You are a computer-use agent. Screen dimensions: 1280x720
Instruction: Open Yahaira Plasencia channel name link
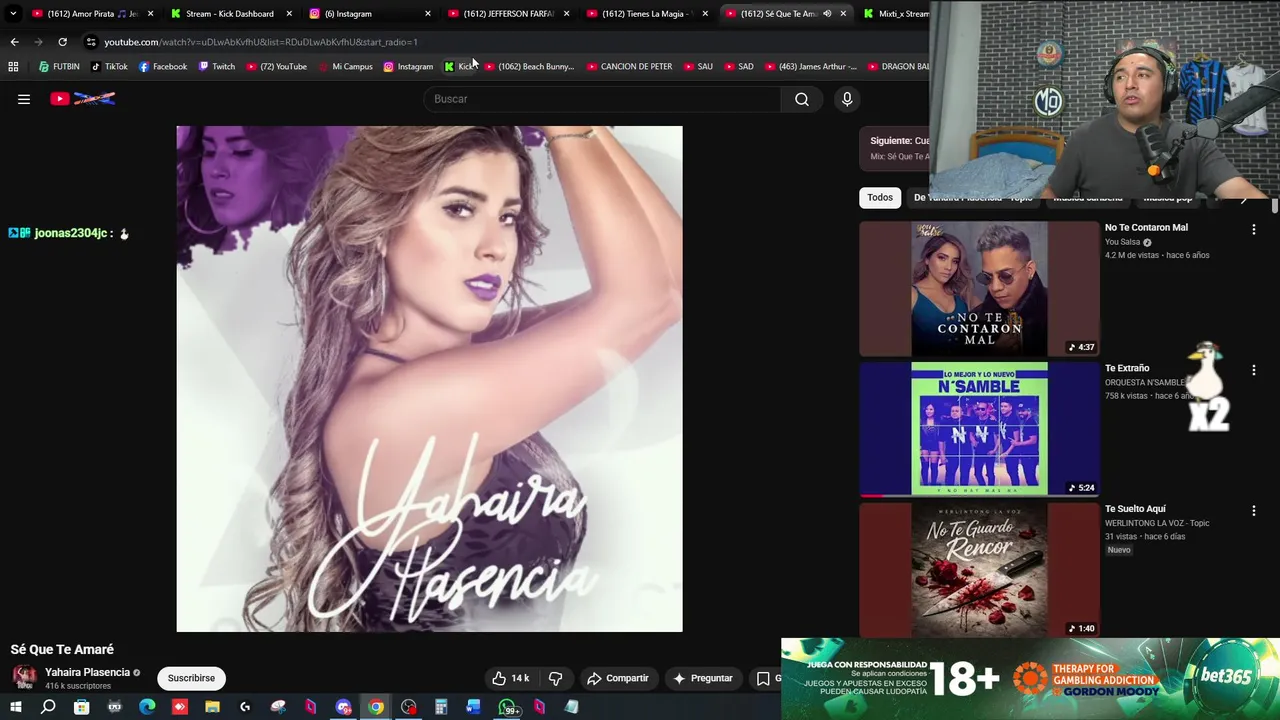point(87,672)
